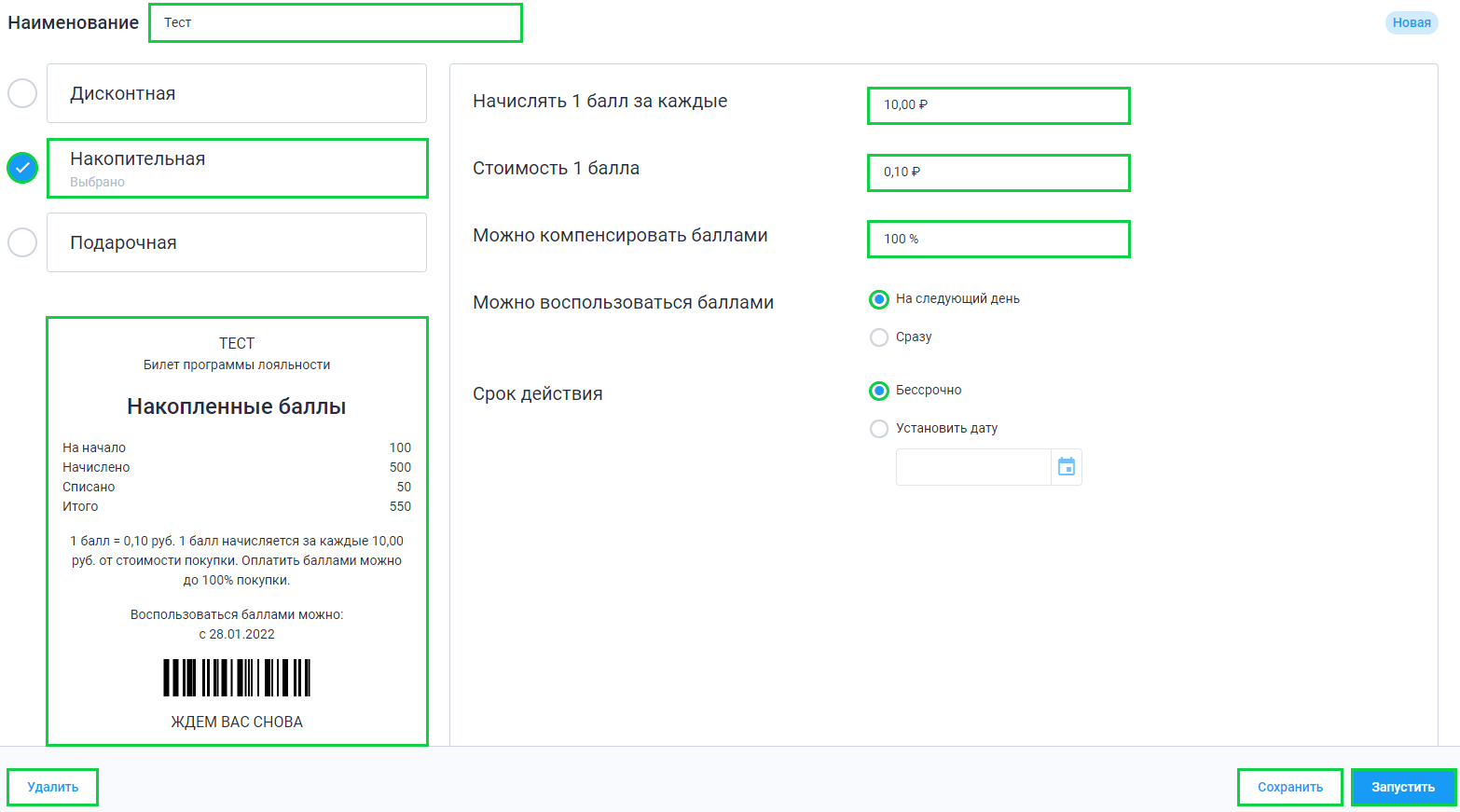Click the 'Новая' status badge

coord(1412,22)
